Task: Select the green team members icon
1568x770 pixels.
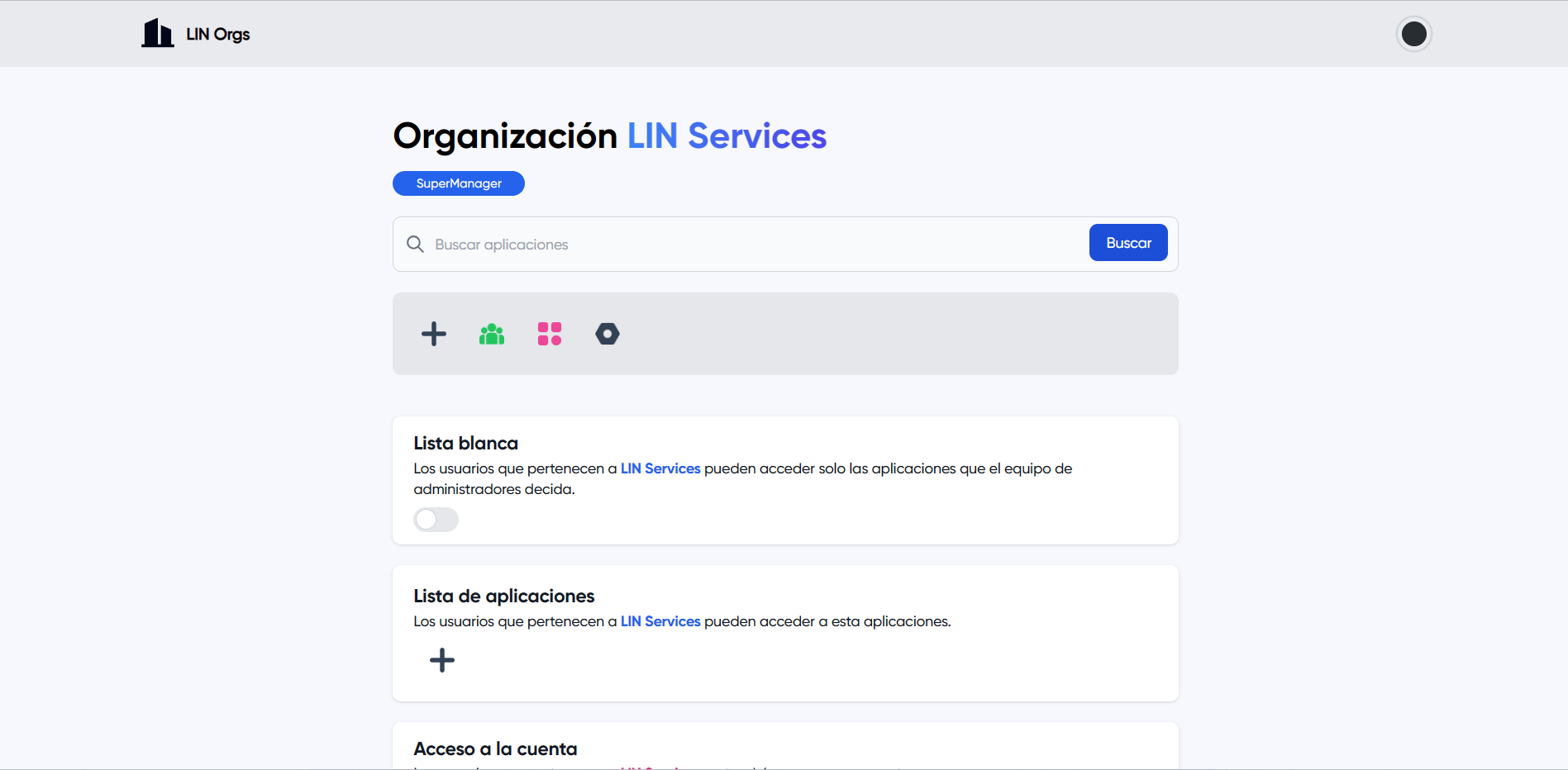Action: 491,334
